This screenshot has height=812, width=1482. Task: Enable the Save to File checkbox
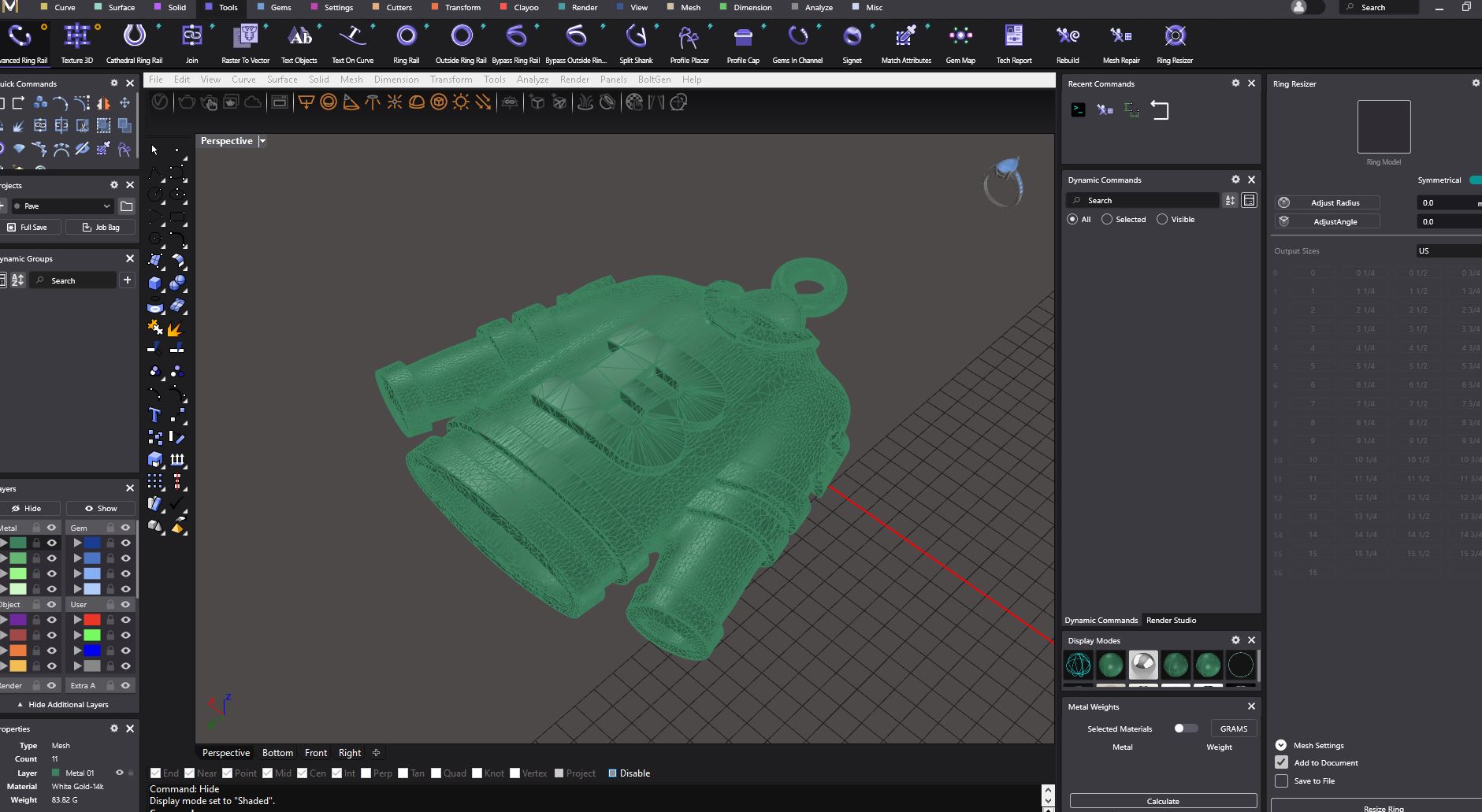coord(1281,780)
